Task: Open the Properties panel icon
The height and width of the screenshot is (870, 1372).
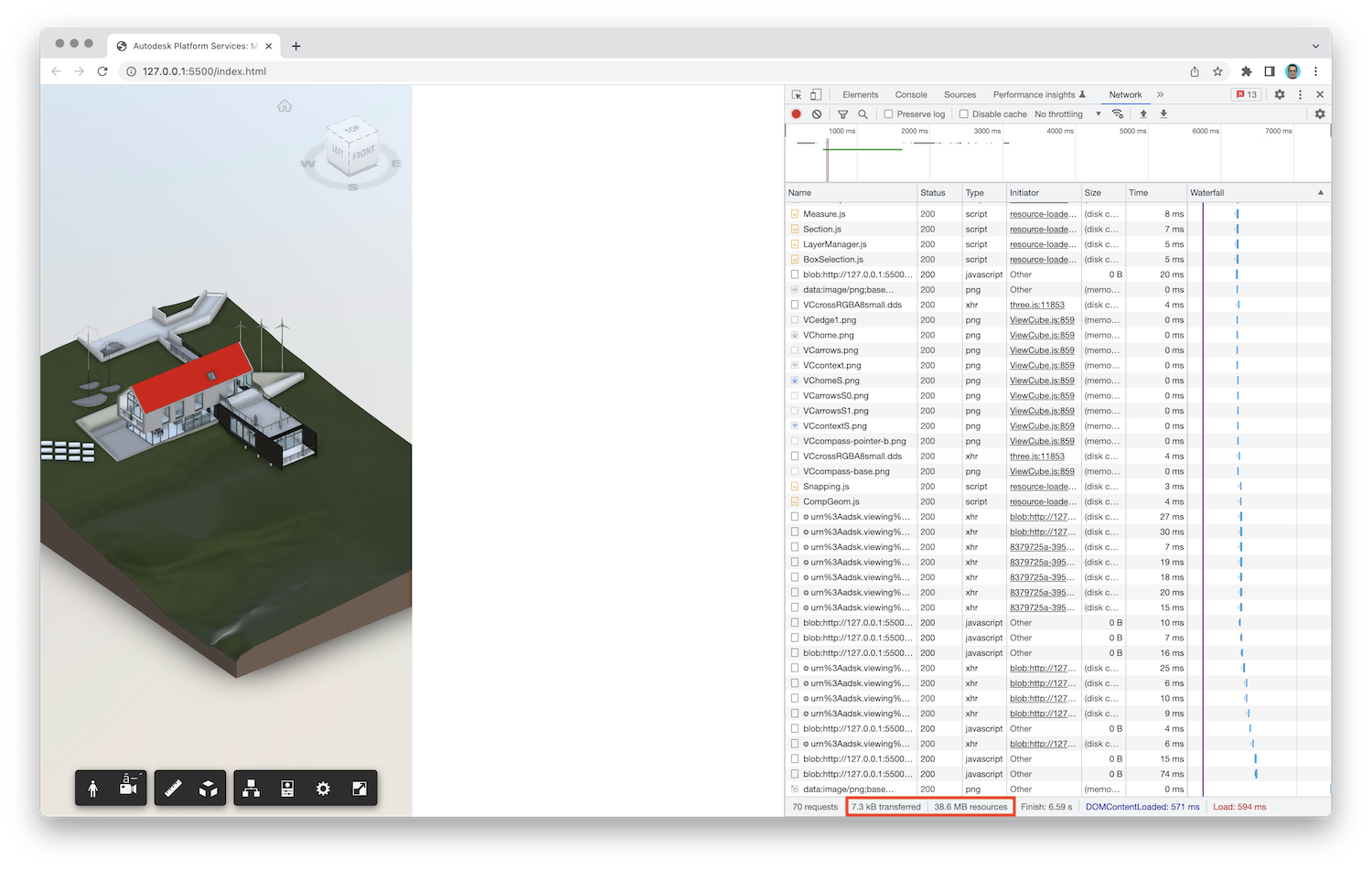Action: (287, 788)
